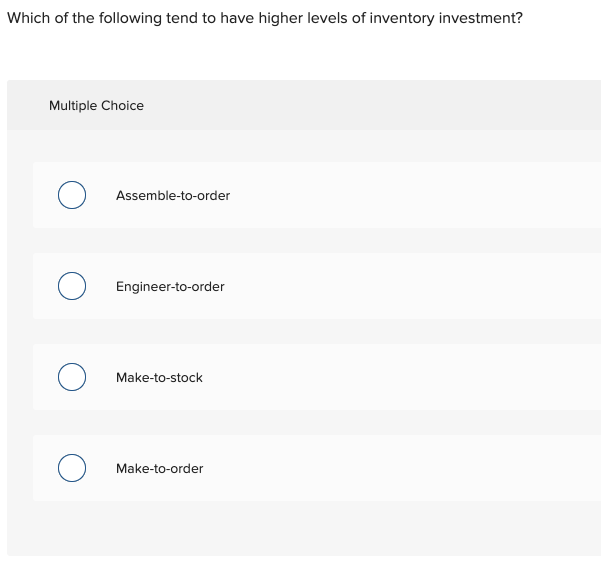Click the word 'Which' in the question

27,18
